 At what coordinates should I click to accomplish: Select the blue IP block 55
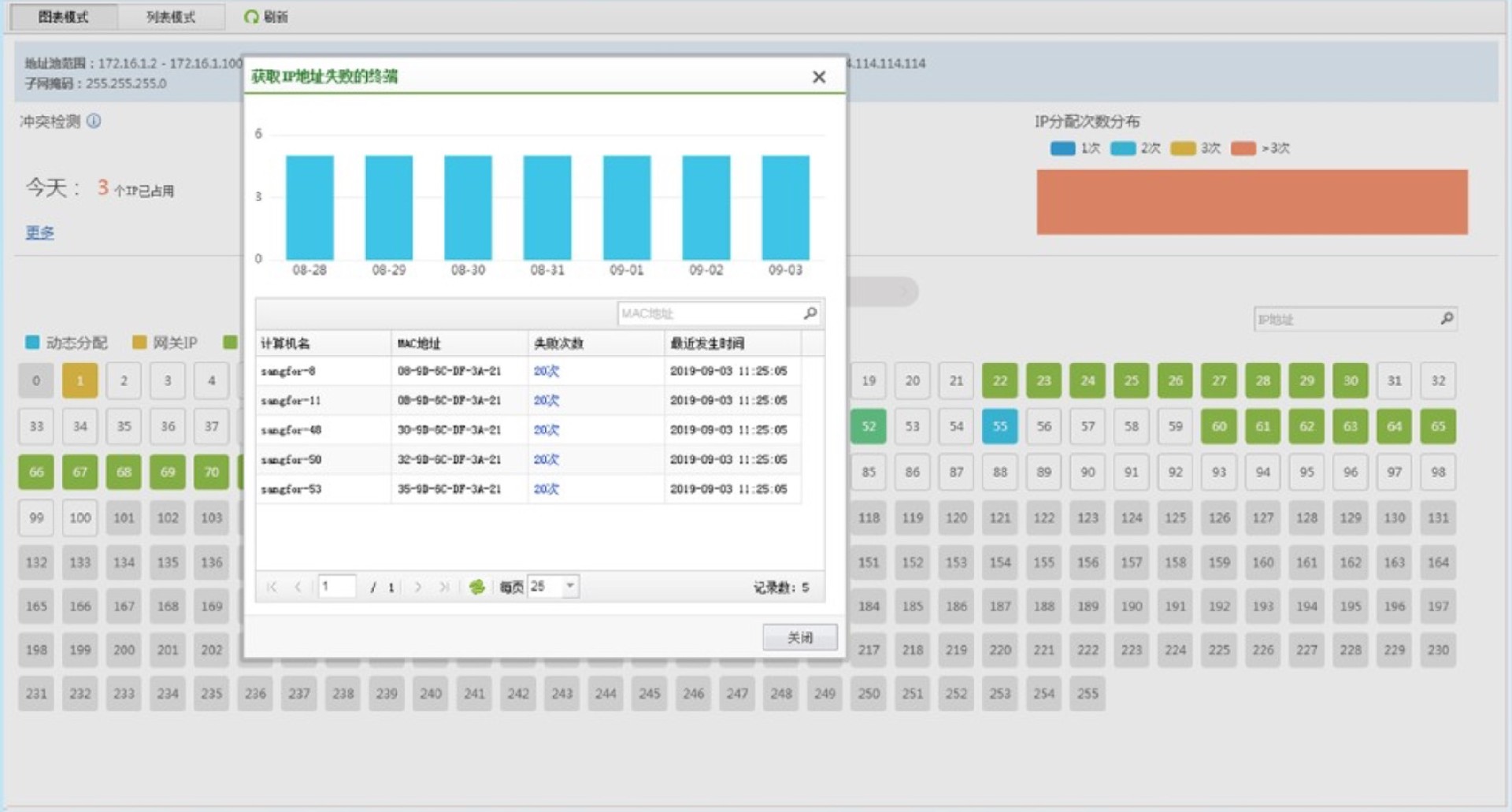(x=999, y=426)
